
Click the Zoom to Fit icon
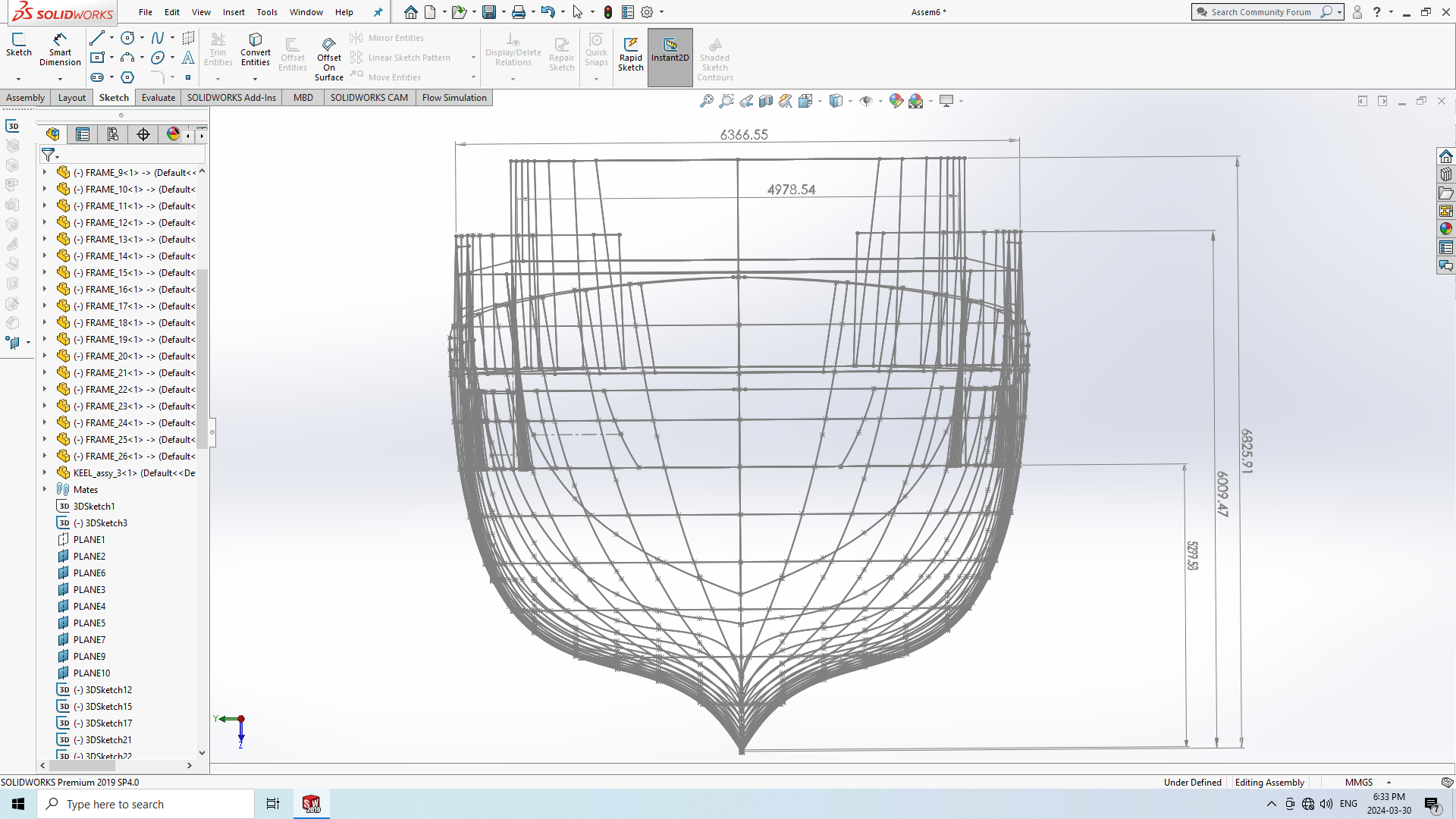coord(707,101)
